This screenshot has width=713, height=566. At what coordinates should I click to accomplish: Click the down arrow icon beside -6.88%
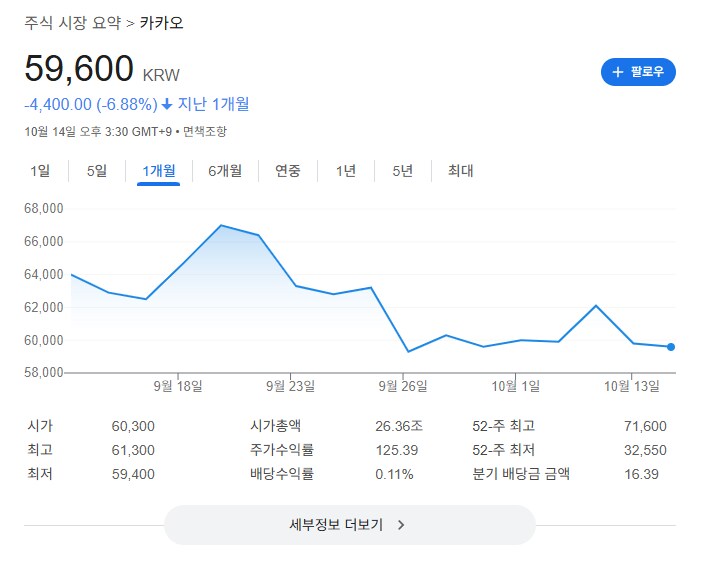167,104
